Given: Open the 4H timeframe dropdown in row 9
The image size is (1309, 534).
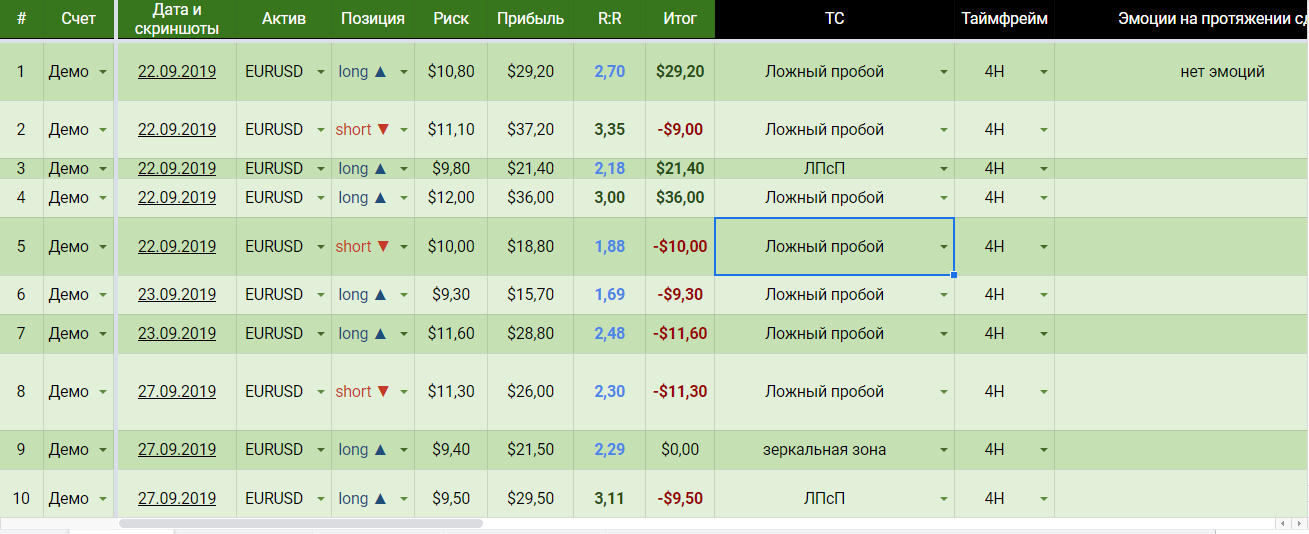Looking at the screenshot, I should 1044,451.
